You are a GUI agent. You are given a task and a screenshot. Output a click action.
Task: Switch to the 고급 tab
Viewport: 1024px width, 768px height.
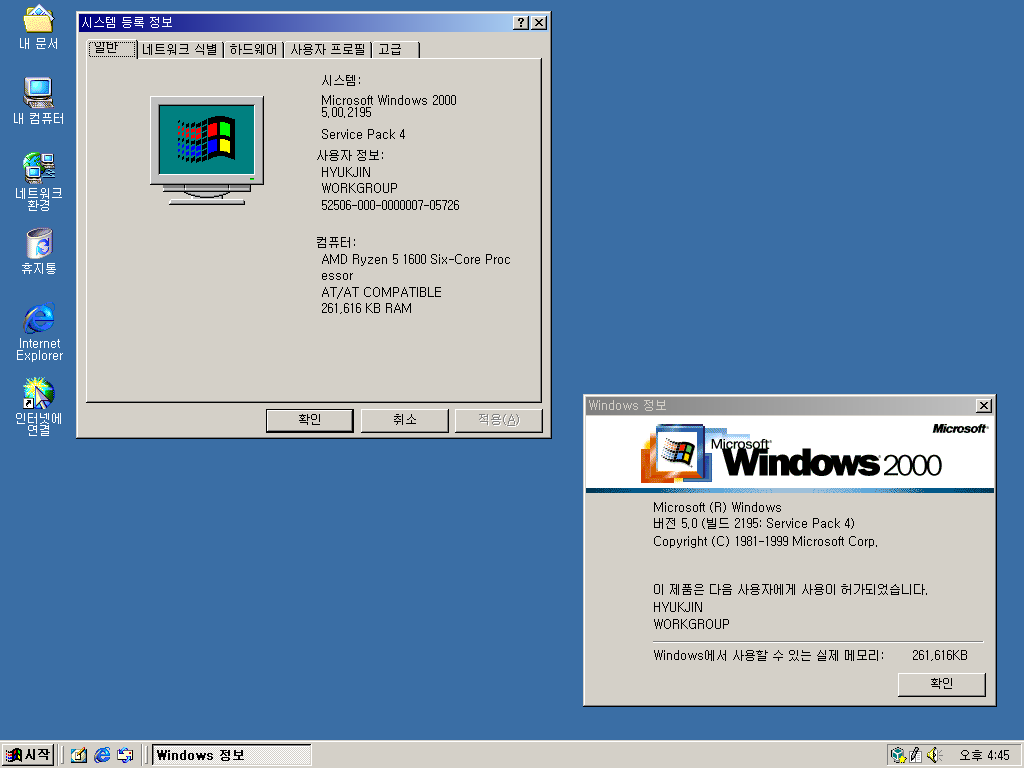tap(396, 50)
